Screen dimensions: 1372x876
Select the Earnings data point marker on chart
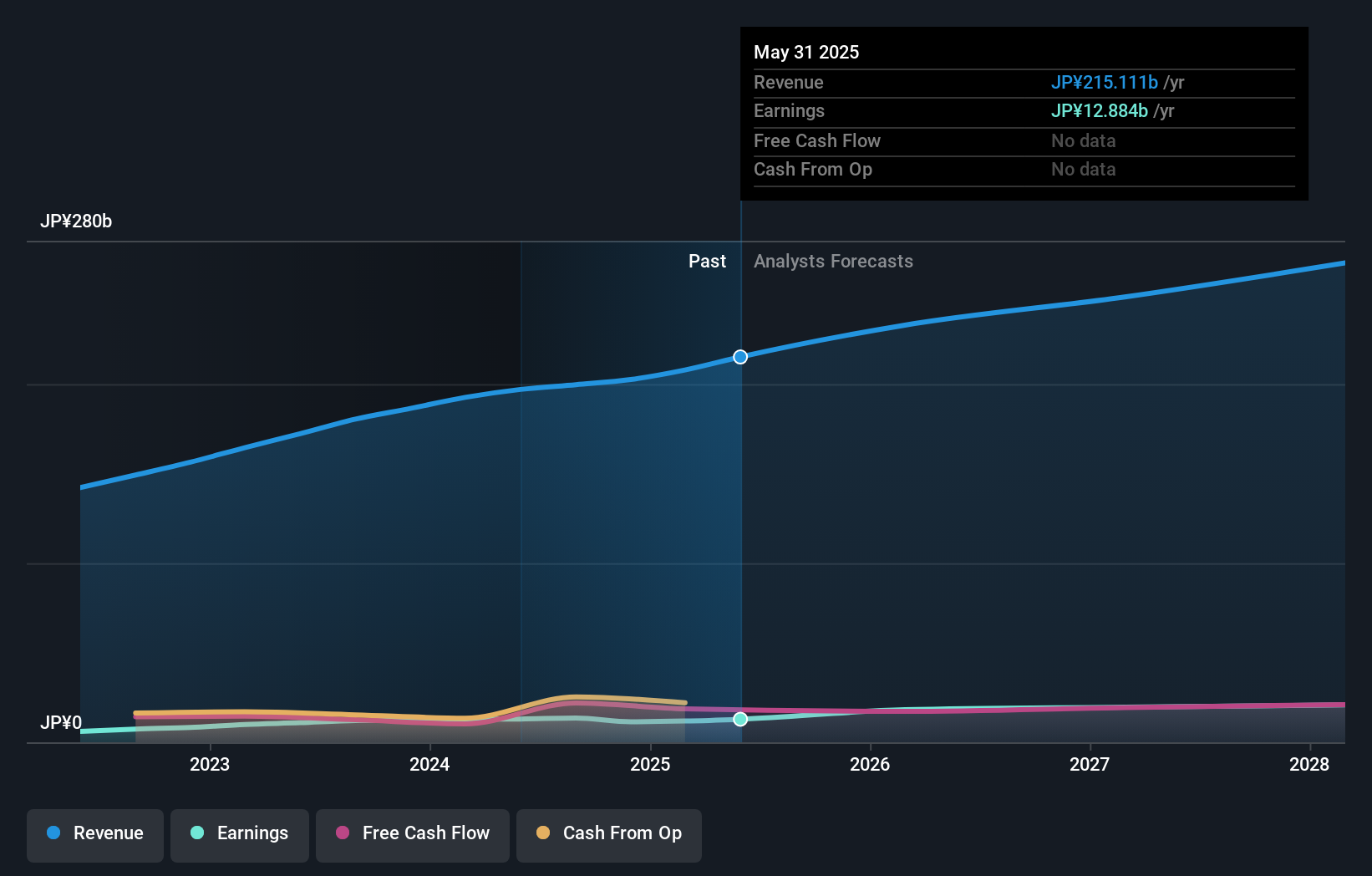(740, 719)
